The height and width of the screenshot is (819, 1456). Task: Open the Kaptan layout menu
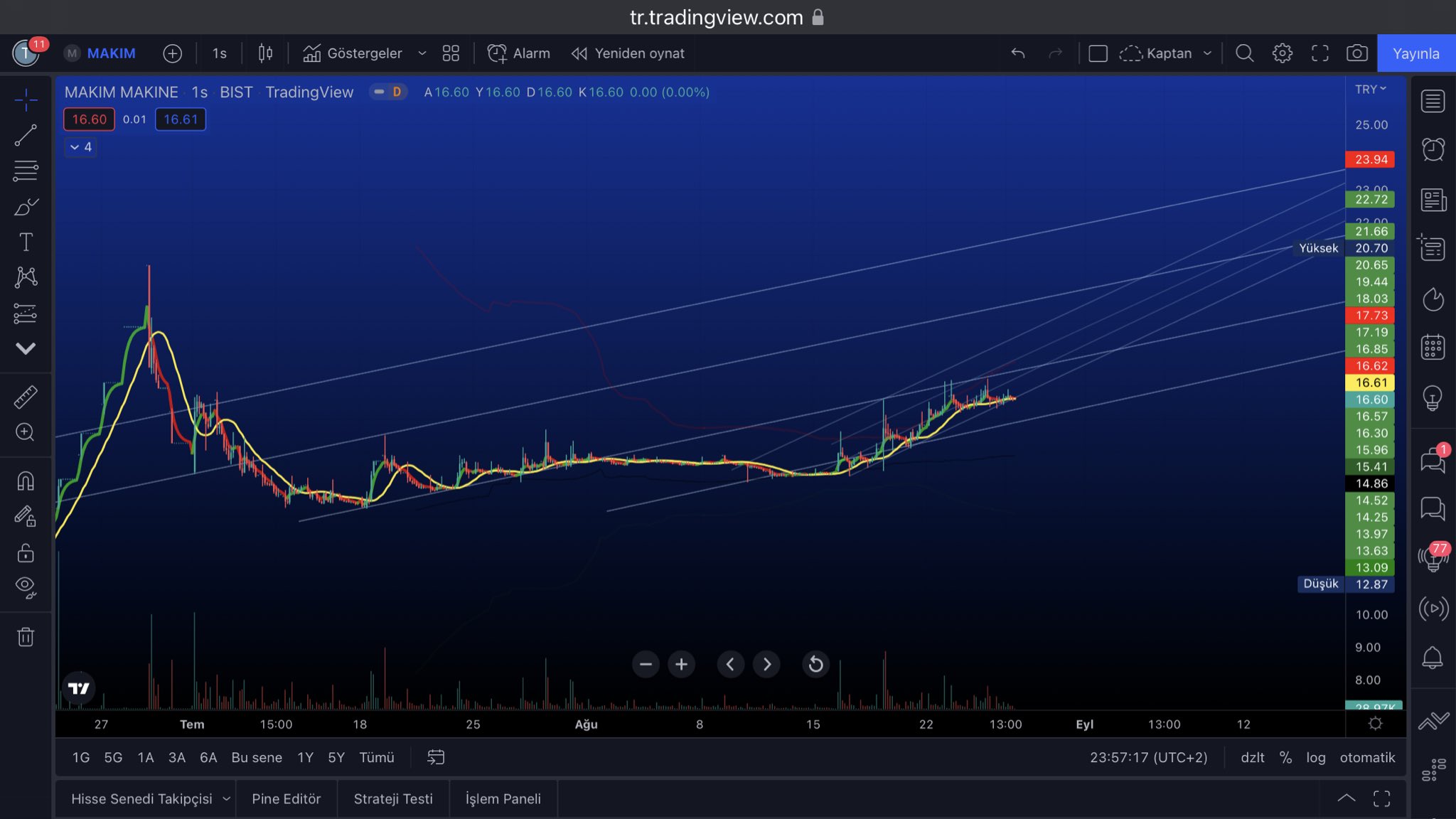tap(1166, 53)
